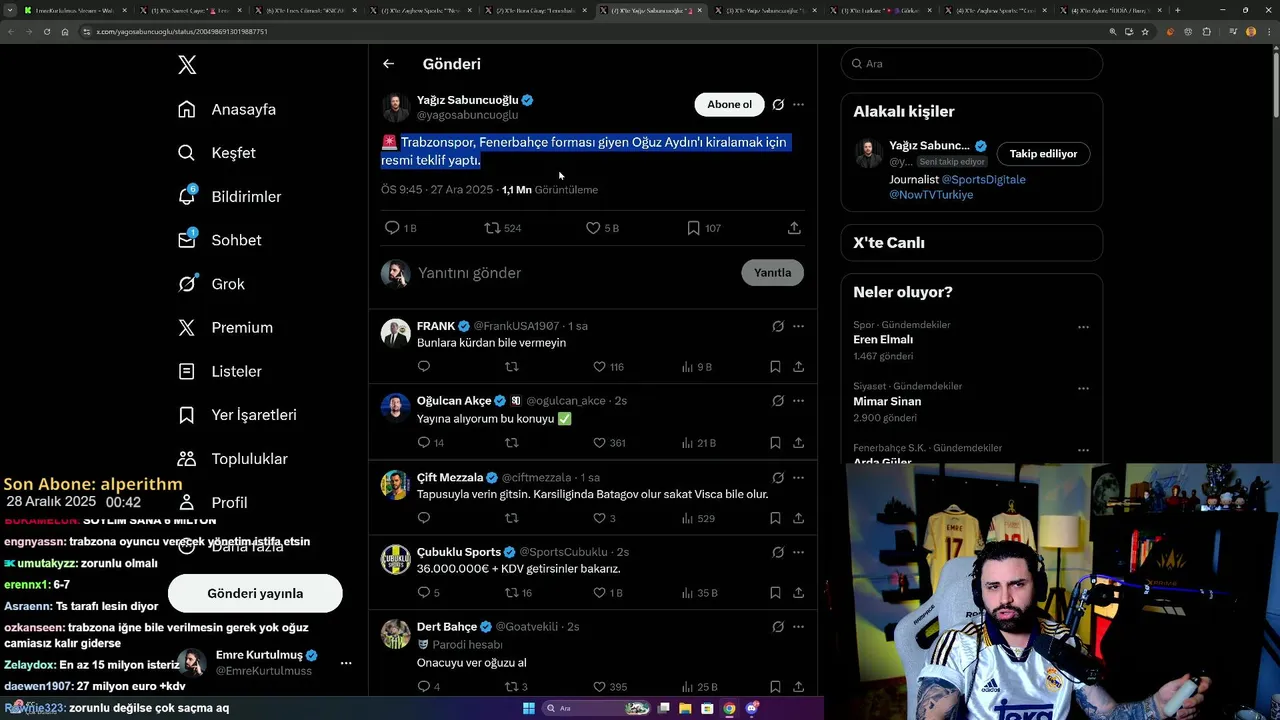This screenshot has width=1280, height=720.
Task: Open more options on Yağız Sabuncuoğlu's post
Action: click(x=798, y=104)
